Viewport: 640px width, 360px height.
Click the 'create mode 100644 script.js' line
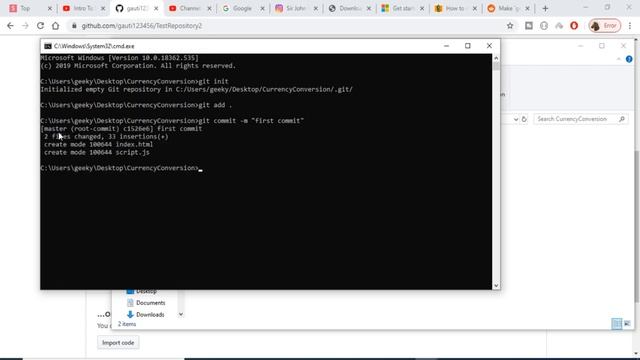[97, 152]
